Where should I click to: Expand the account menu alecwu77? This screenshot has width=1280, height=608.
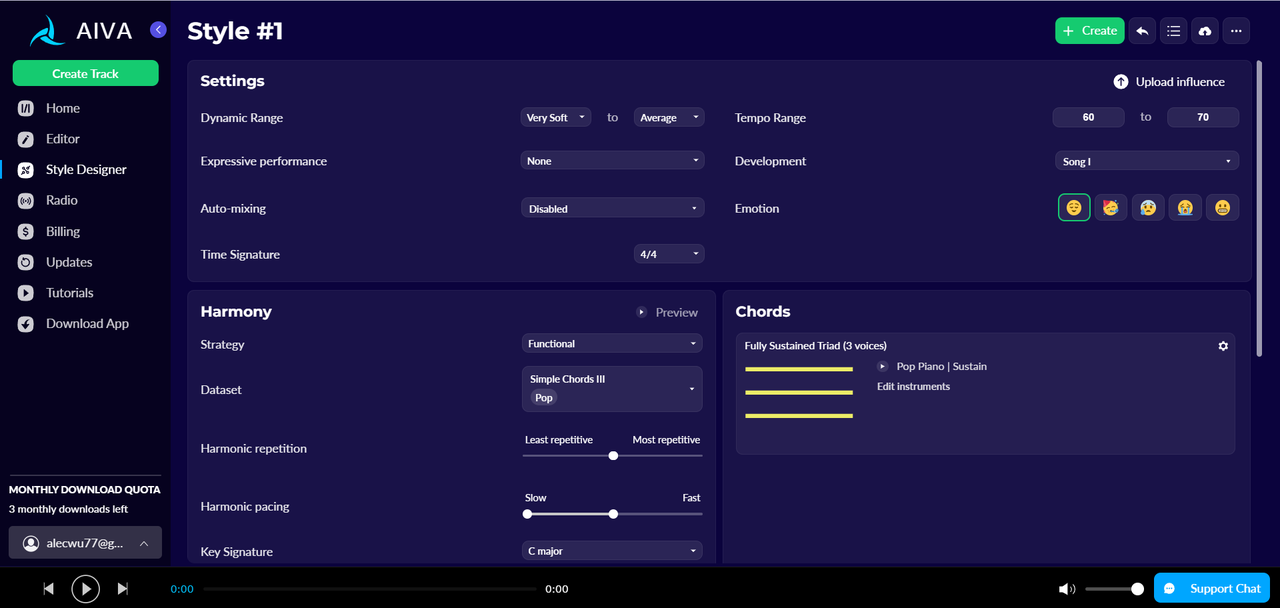[85, 543]
